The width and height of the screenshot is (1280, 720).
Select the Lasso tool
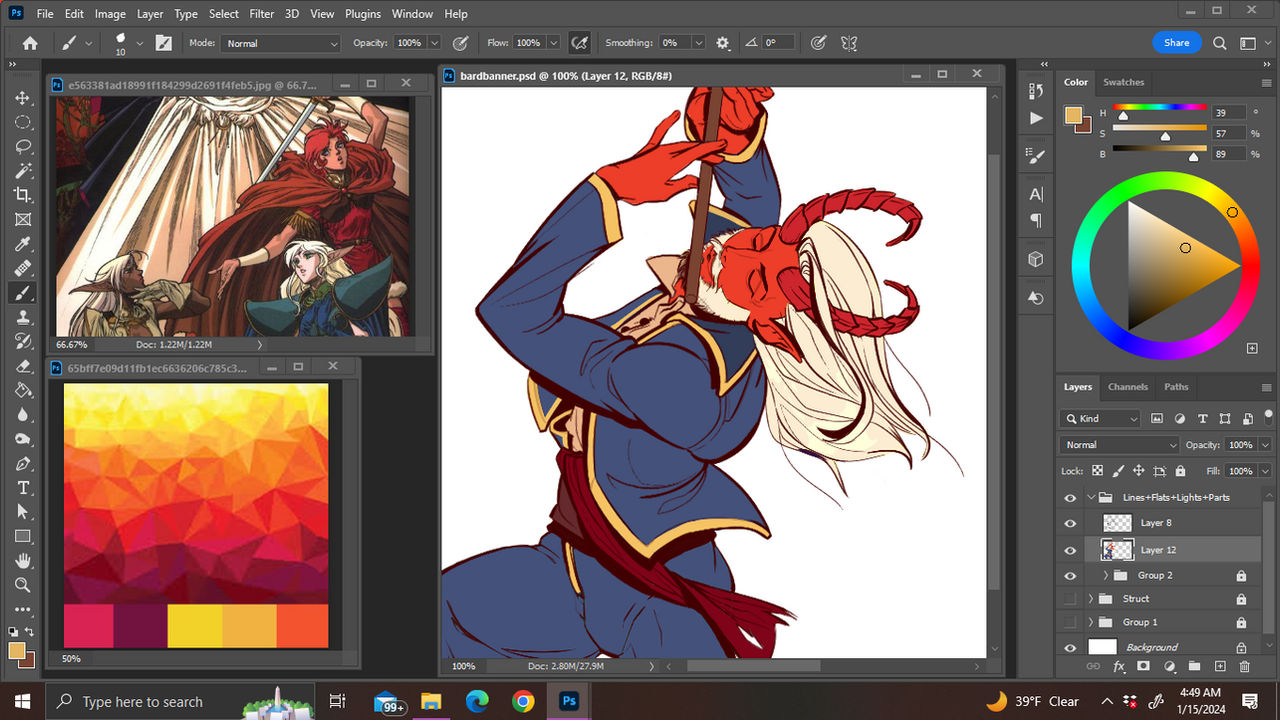point(22,147)
